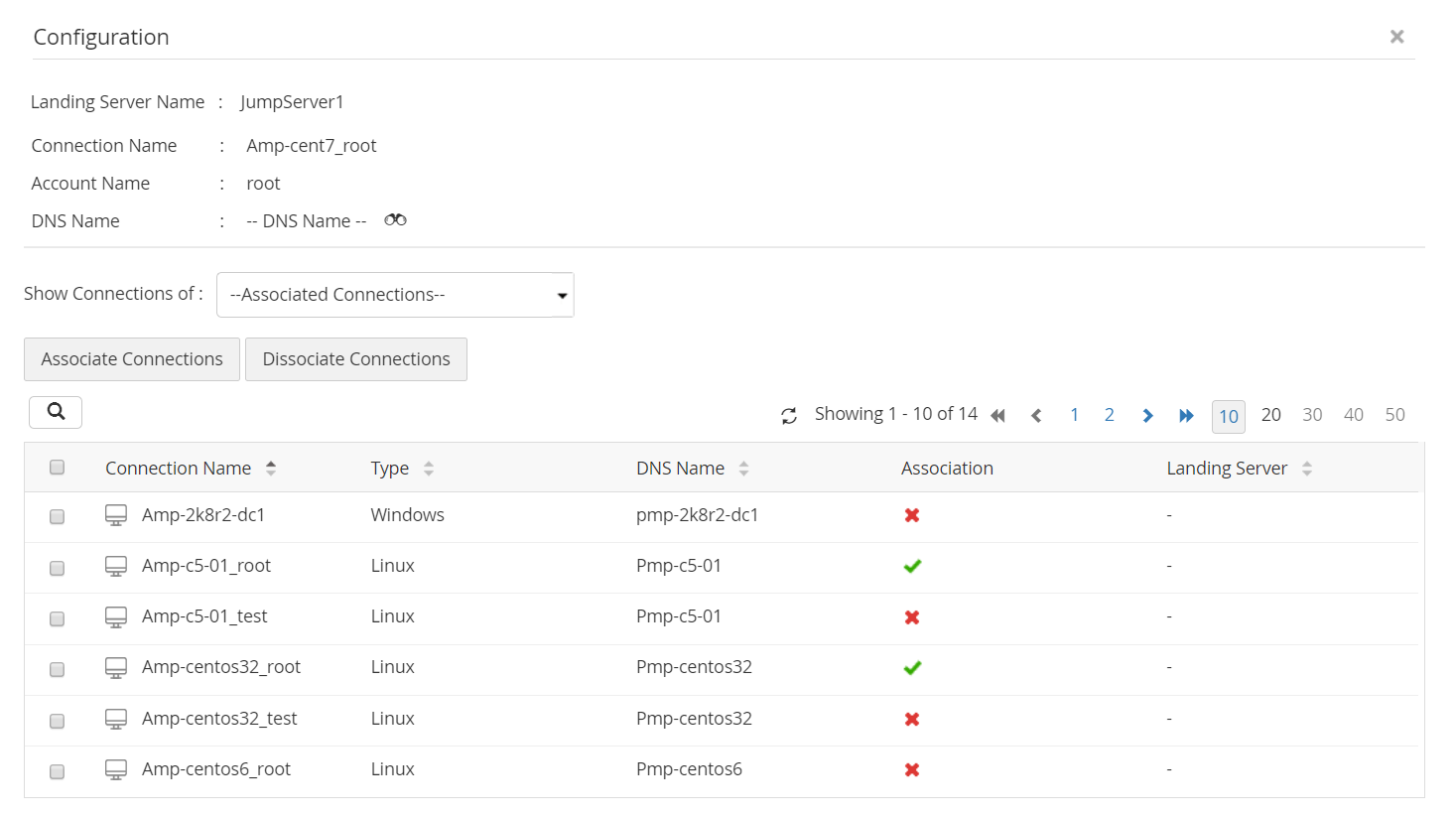
Task: Open the Show Connections of dropdown
Action: [x=395, y=295]
